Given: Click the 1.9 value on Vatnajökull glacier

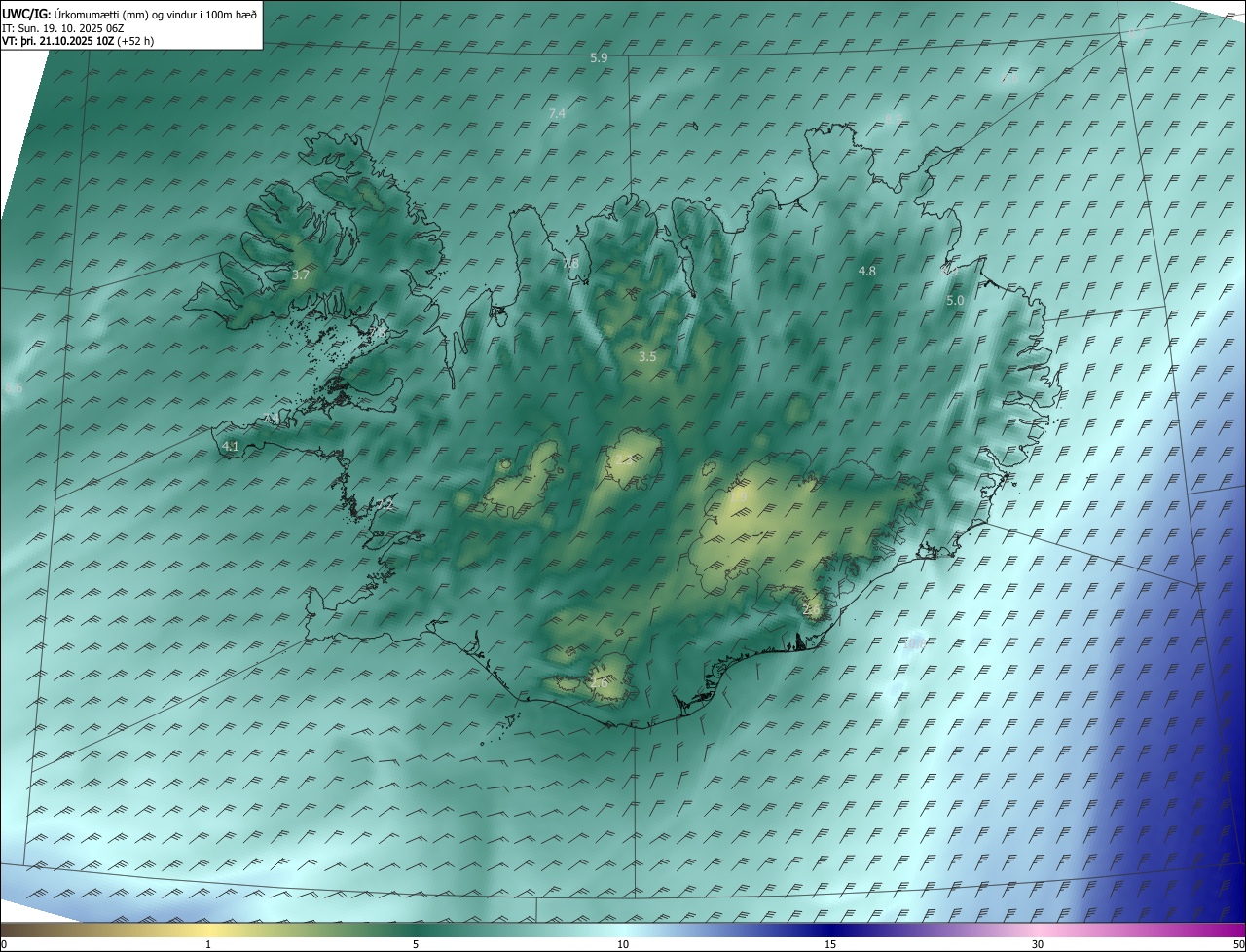Looking at the screenshot, I should pyautogui.click(x=739, y=497).
